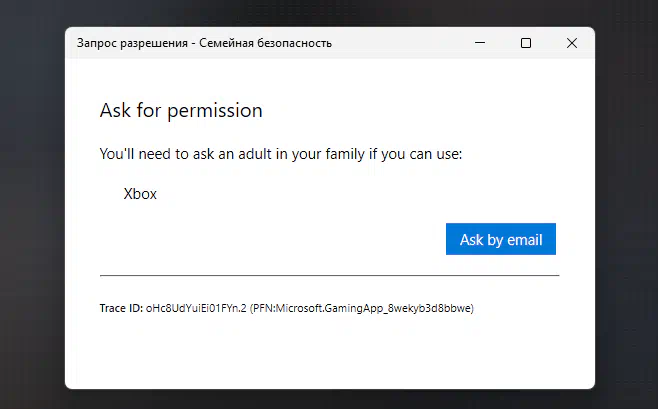Maximize the Семейная безопасность window
658x409 pixels.
(526, 43)
